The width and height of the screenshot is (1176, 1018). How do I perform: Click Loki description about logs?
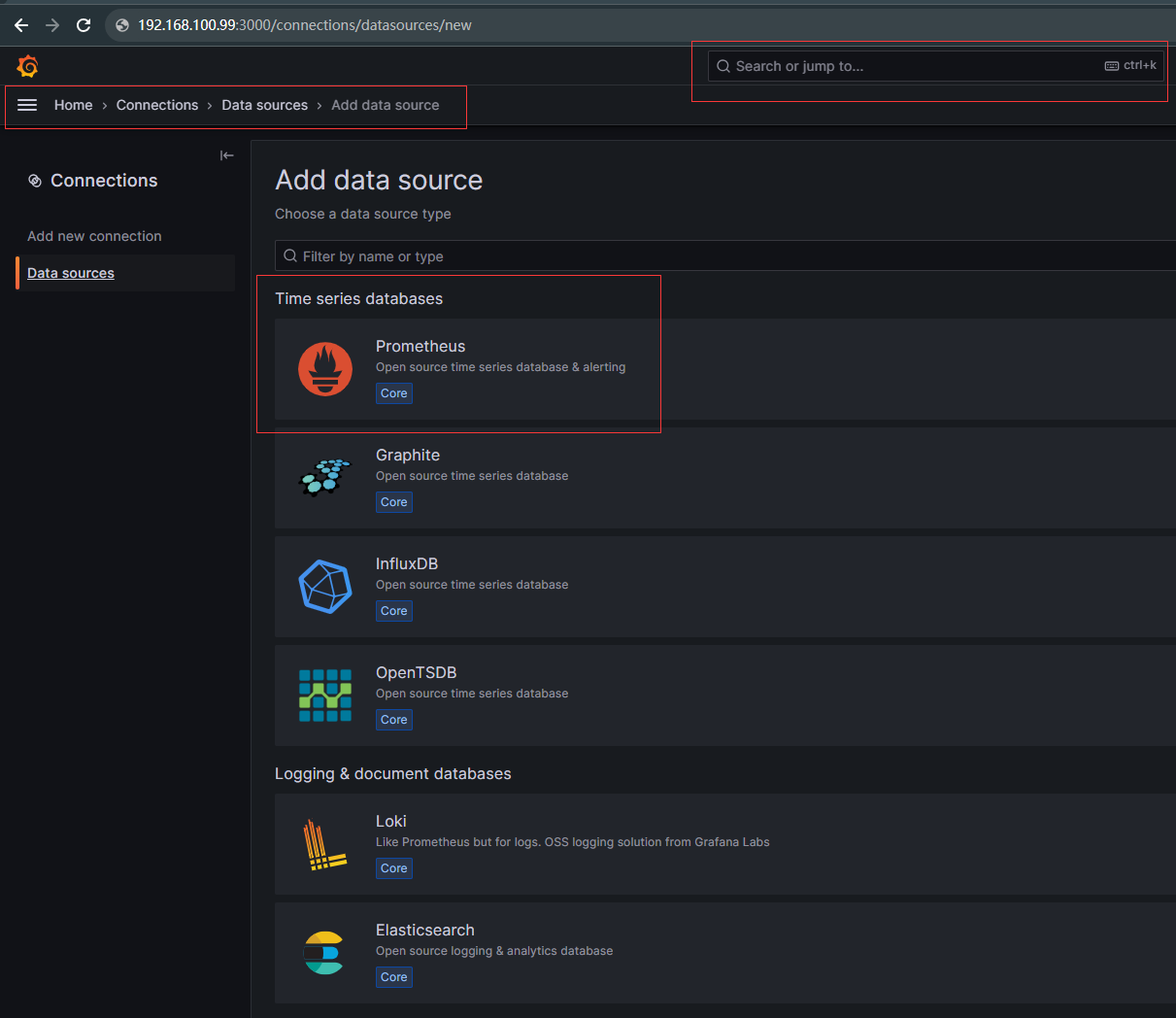[x=572, y=842]
